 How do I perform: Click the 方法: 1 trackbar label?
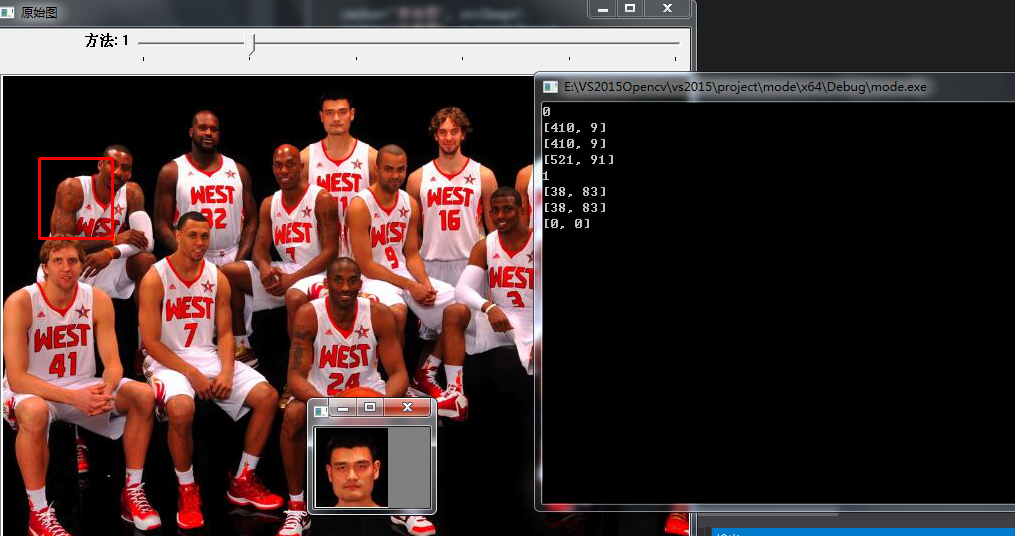coord(107,41)
